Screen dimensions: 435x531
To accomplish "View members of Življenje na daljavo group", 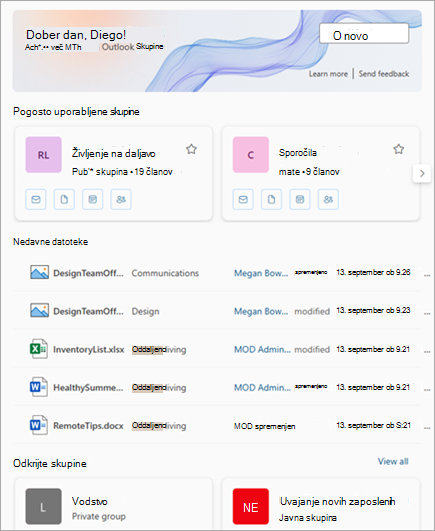I will point(121,199).
